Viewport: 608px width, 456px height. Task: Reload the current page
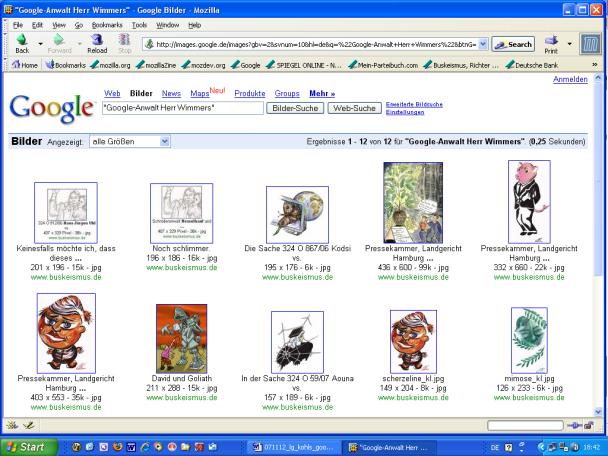[x=97, y=44]
